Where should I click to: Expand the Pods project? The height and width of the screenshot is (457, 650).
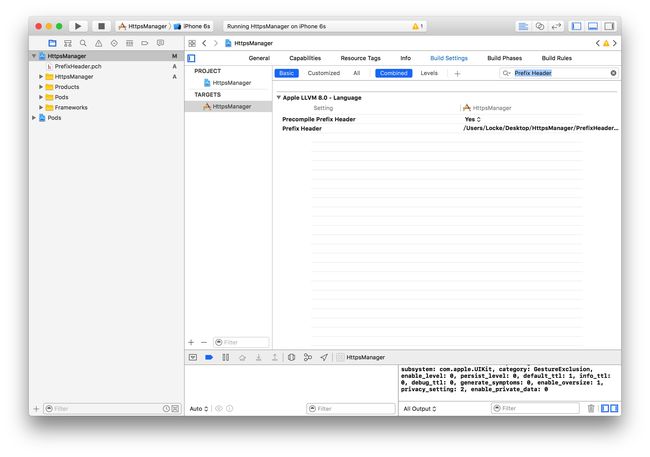(x=34, y=118)
